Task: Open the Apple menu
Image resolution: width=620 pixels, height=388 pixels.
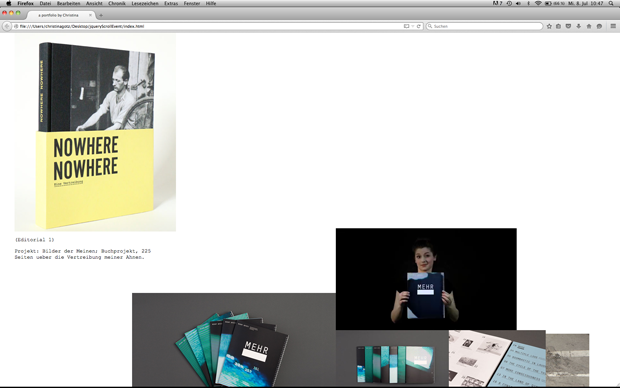Action: click(9, 3)
